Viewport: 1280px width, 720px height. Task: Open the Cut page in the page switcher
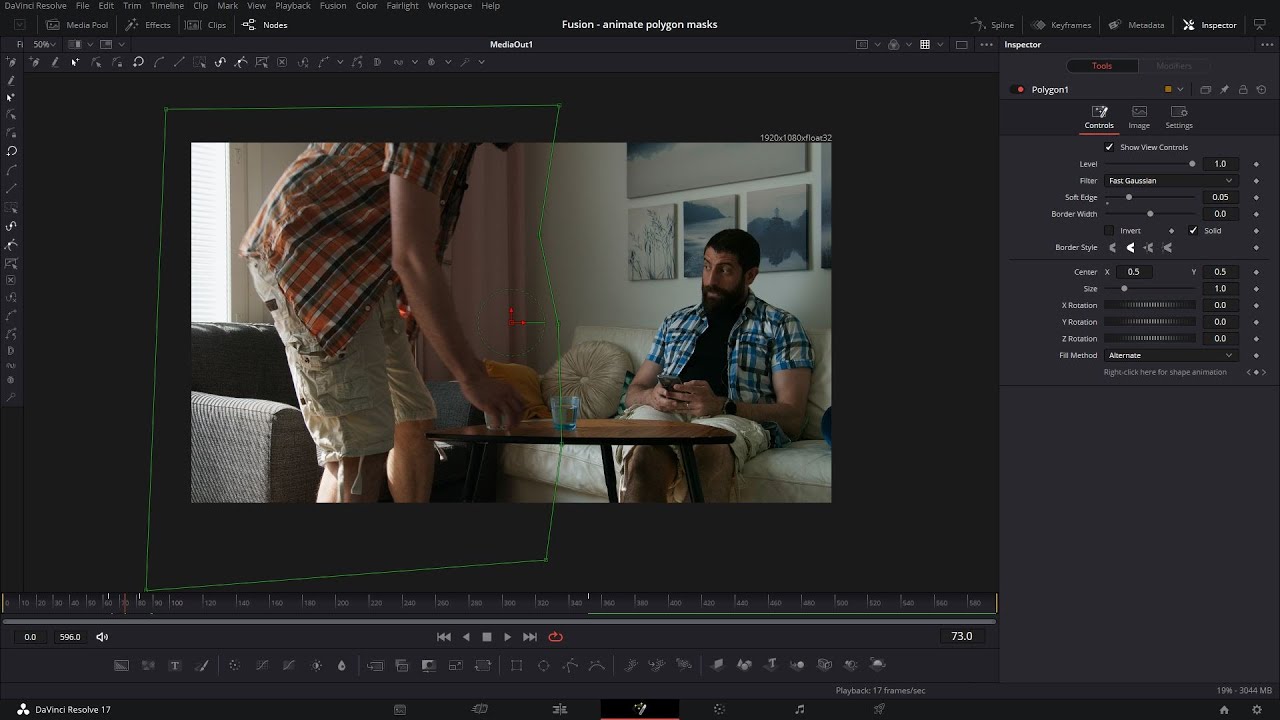[x=480, y=709]
